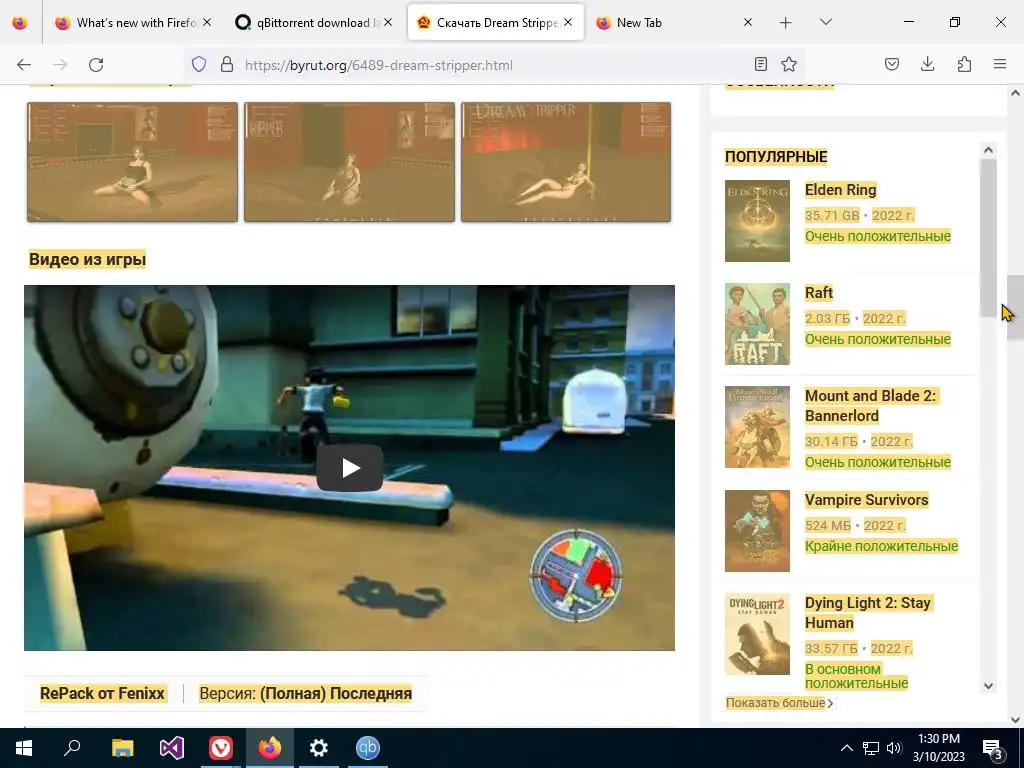Close the qBittorrent download tab
Viewport: 1024px width, 768px height.
click(388, 22)
